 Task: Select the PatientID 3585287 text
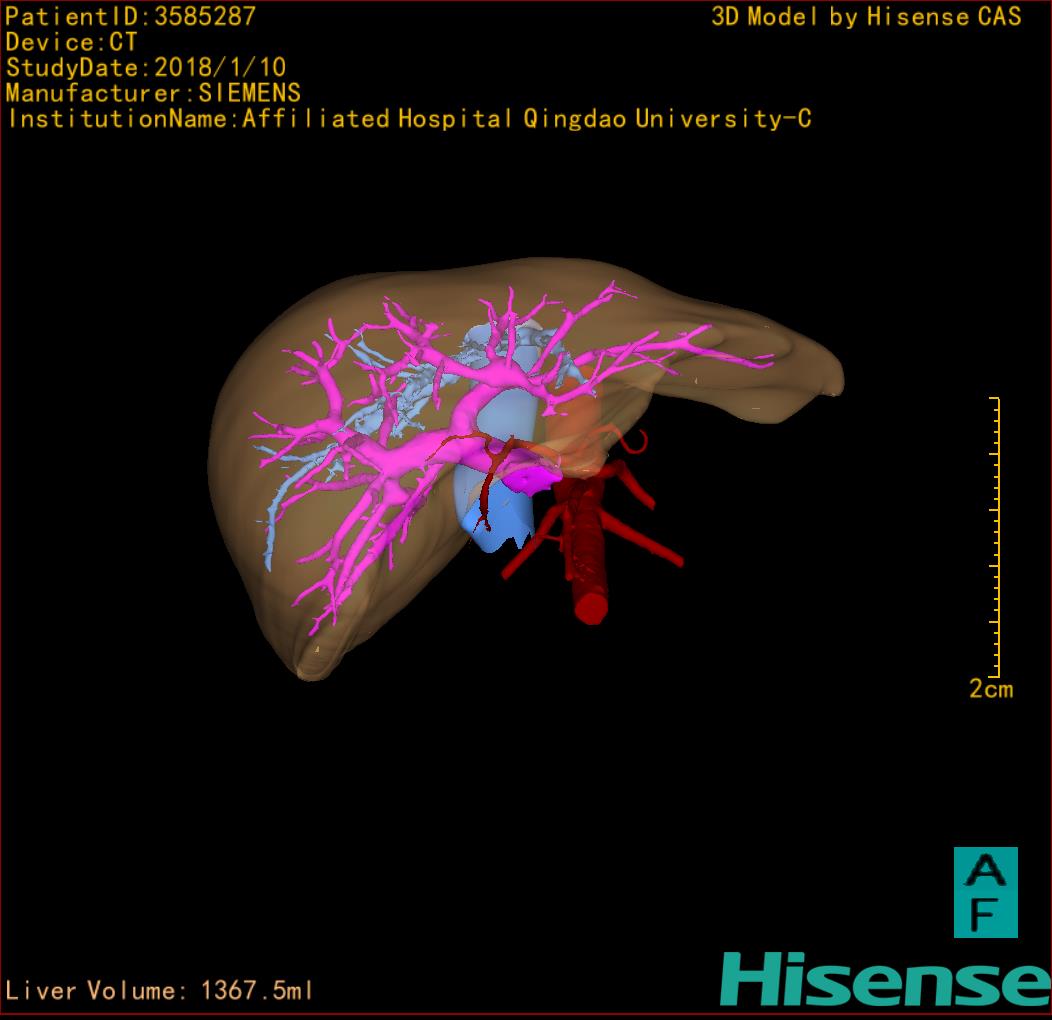[x=131, y=17]
